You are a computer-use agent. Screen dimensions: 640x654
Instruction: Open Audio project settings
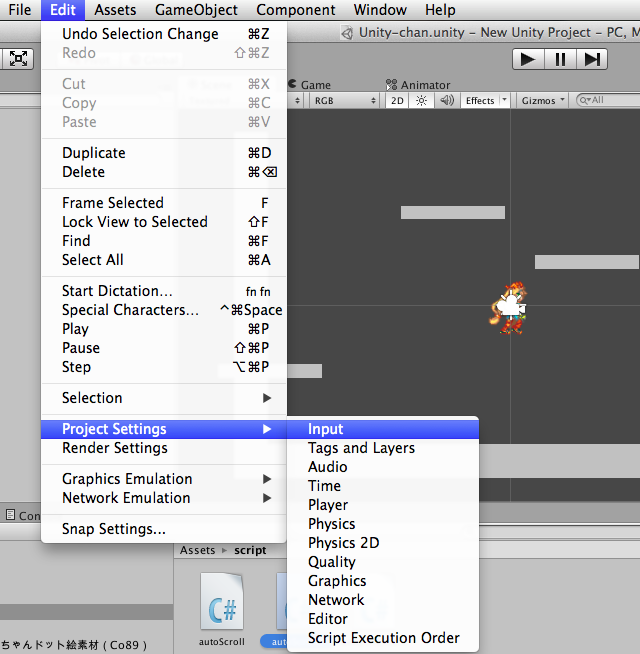coord(383,467)
